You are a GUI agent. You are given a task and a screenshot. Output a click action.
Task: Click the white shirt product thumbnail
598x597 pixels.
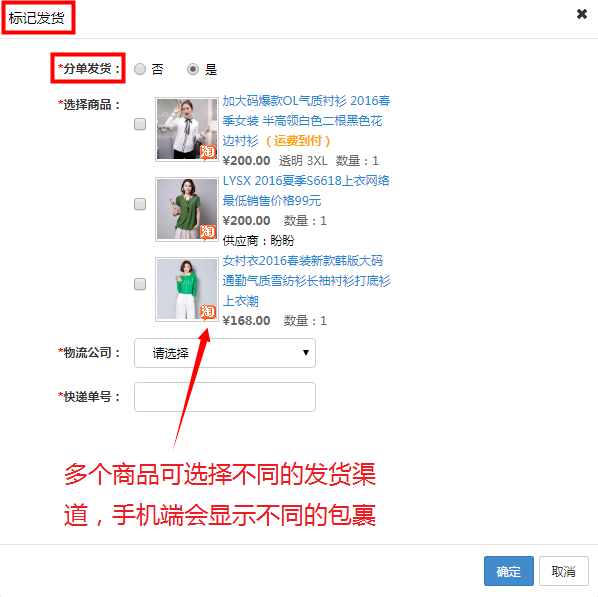click(187, 129)
